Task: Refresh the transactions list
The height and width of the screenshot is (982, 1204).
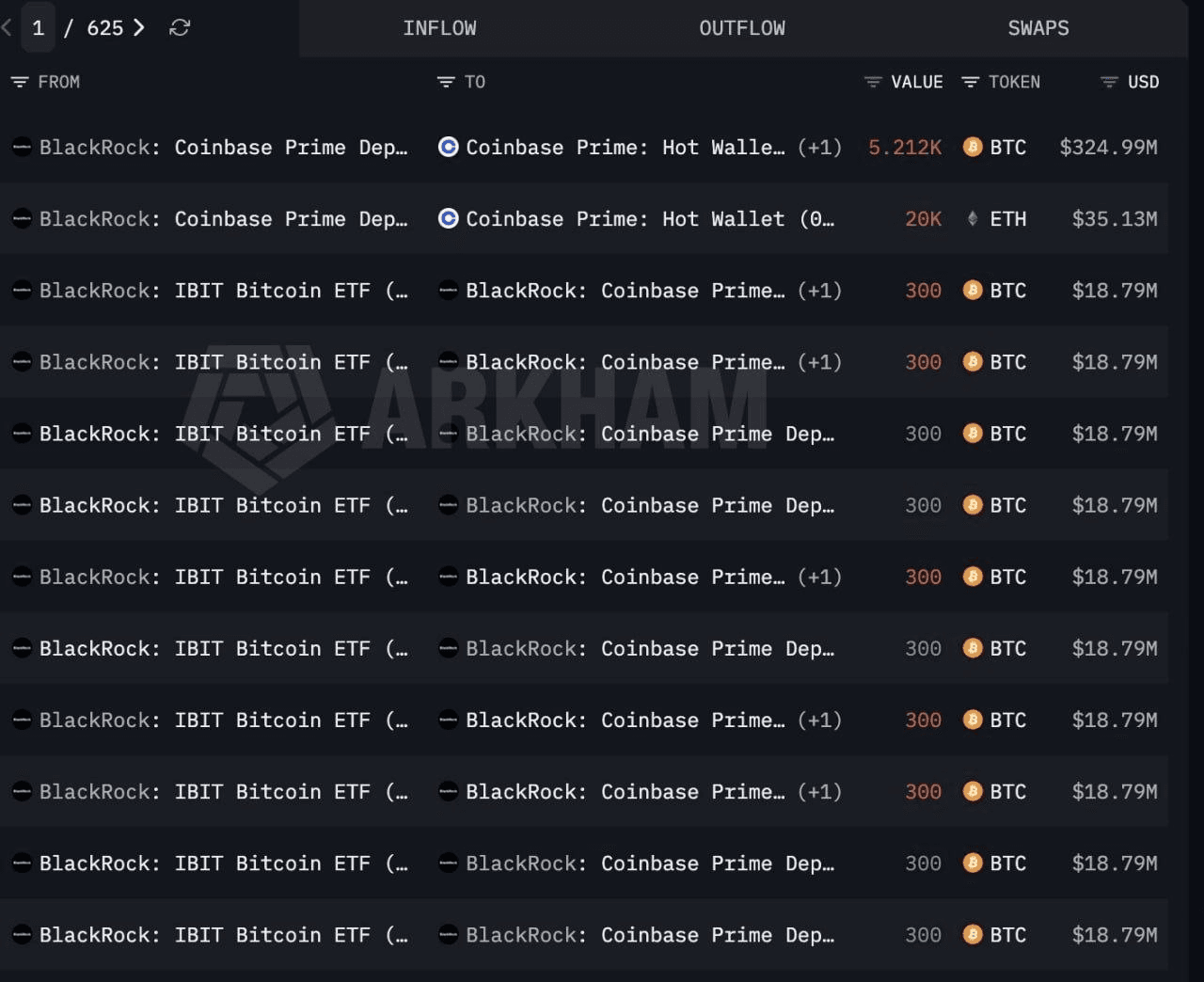Action: [180, 28]
